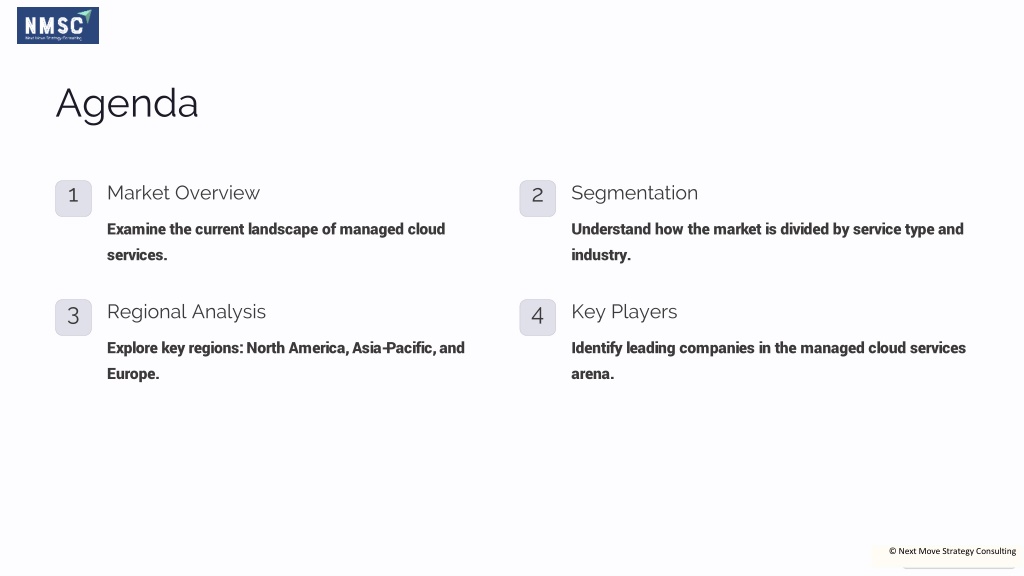
Task: Click the 'Examine the current landscape' description
Action: [x=276, y=242]
